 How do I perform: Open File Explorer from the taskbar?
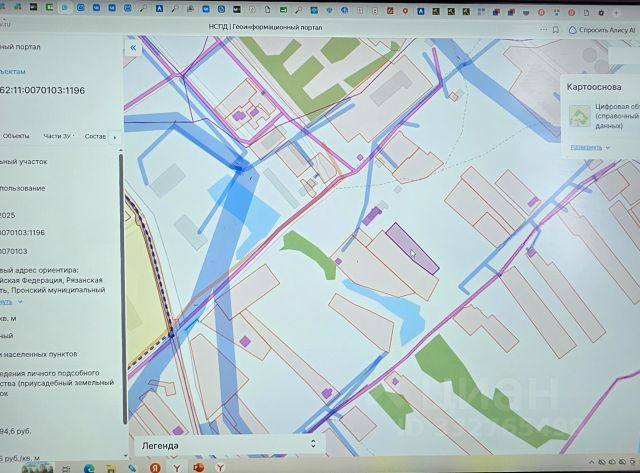[111, 468]
